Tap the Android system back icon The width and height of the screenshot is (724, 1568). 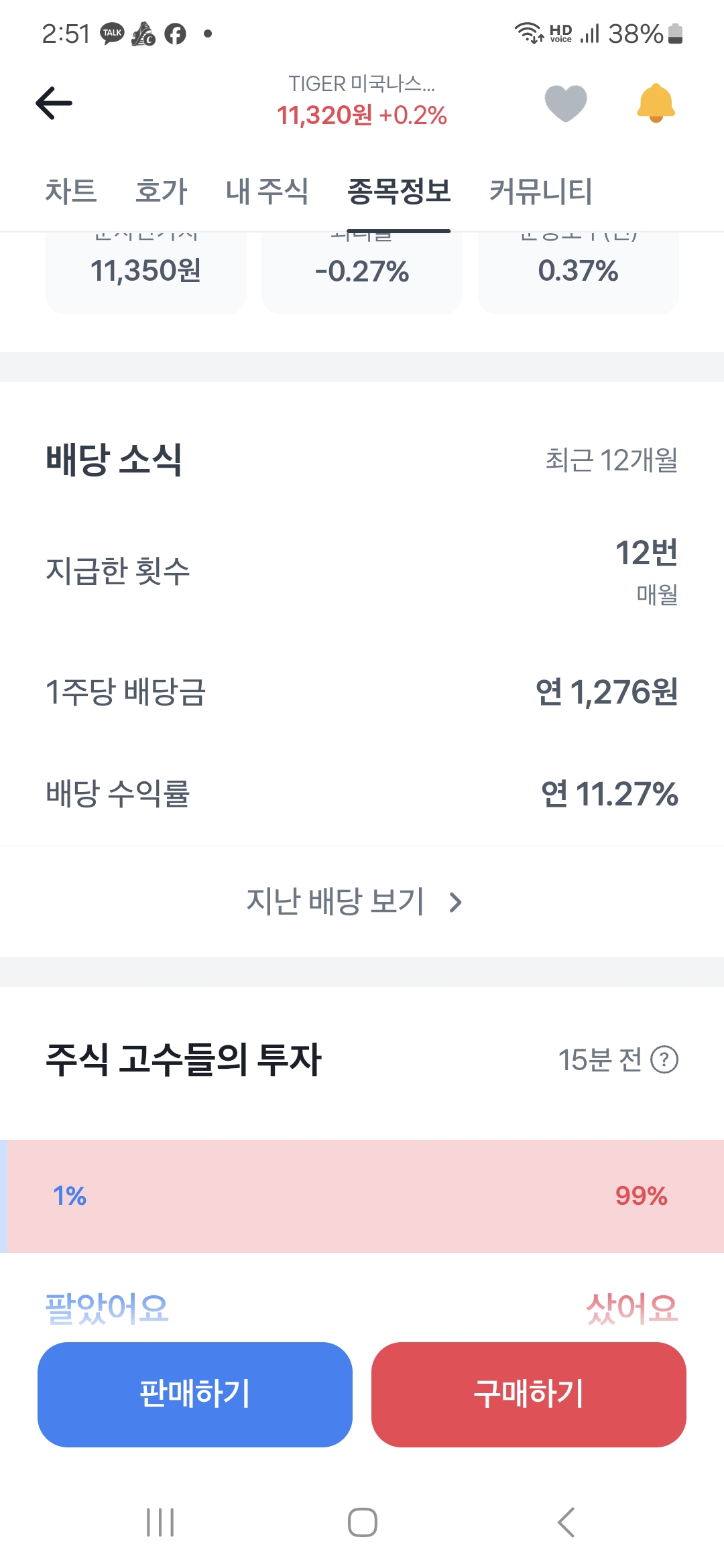(566, 1522)
